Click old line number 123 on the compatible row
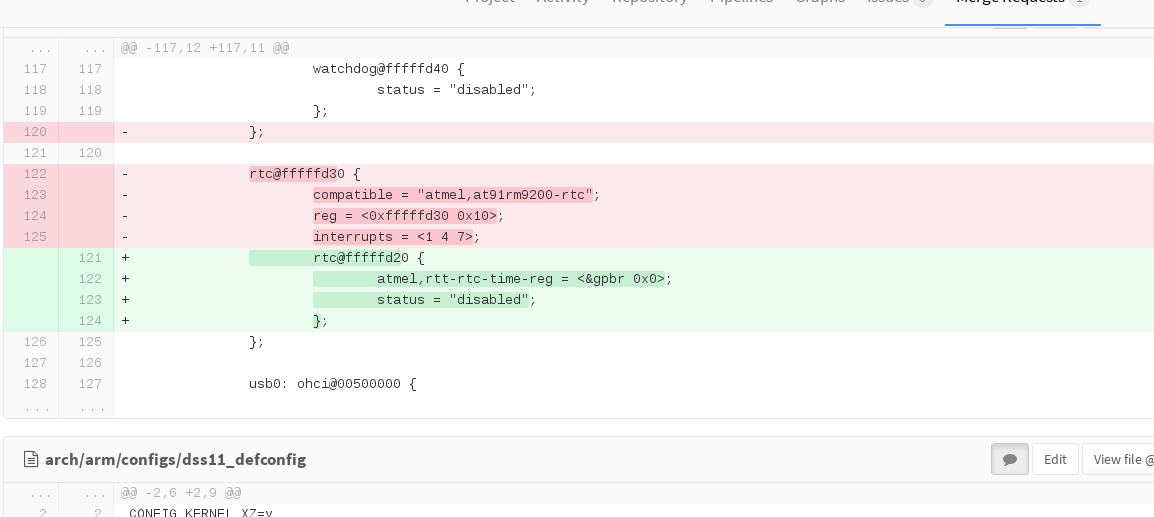 click(35, 194)
